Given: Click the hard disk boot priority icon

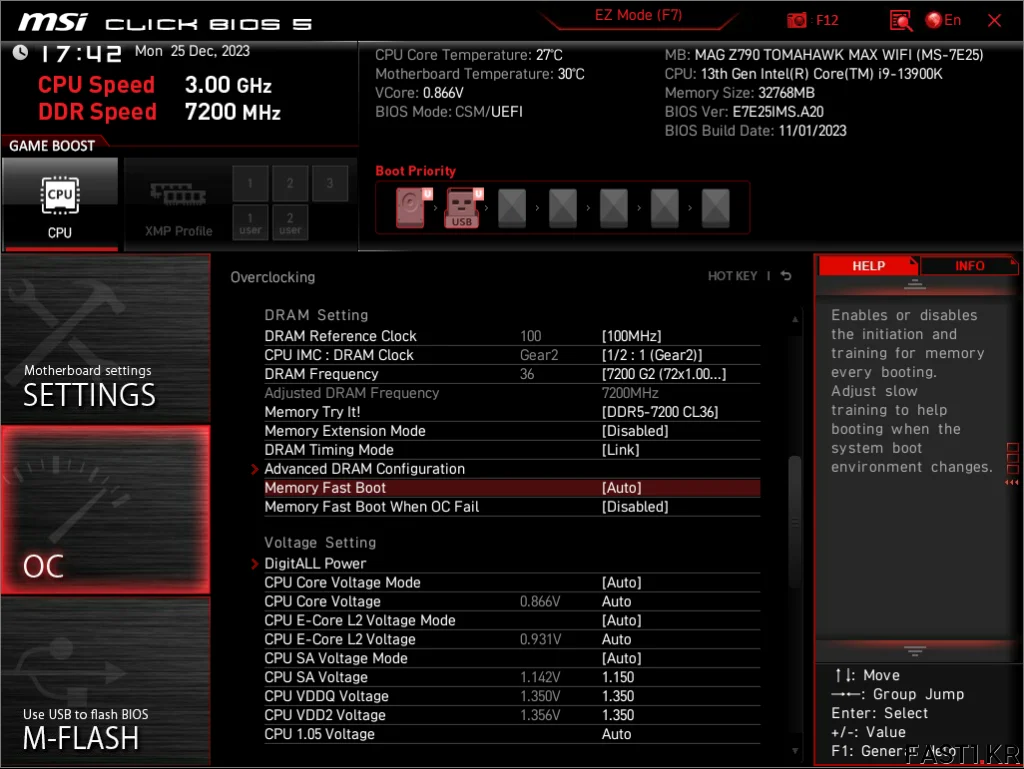Looking at the screenshot, I should (x=411, y=208).
